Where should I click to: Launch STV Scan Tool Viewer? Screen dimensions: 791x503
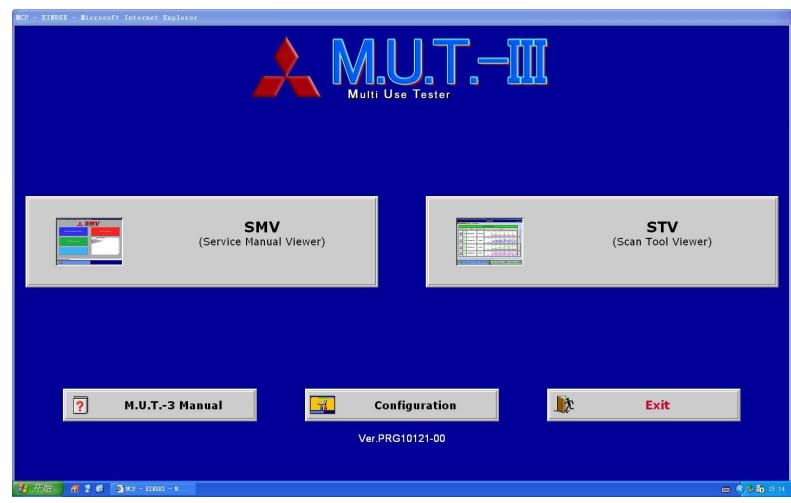[602, 242]
